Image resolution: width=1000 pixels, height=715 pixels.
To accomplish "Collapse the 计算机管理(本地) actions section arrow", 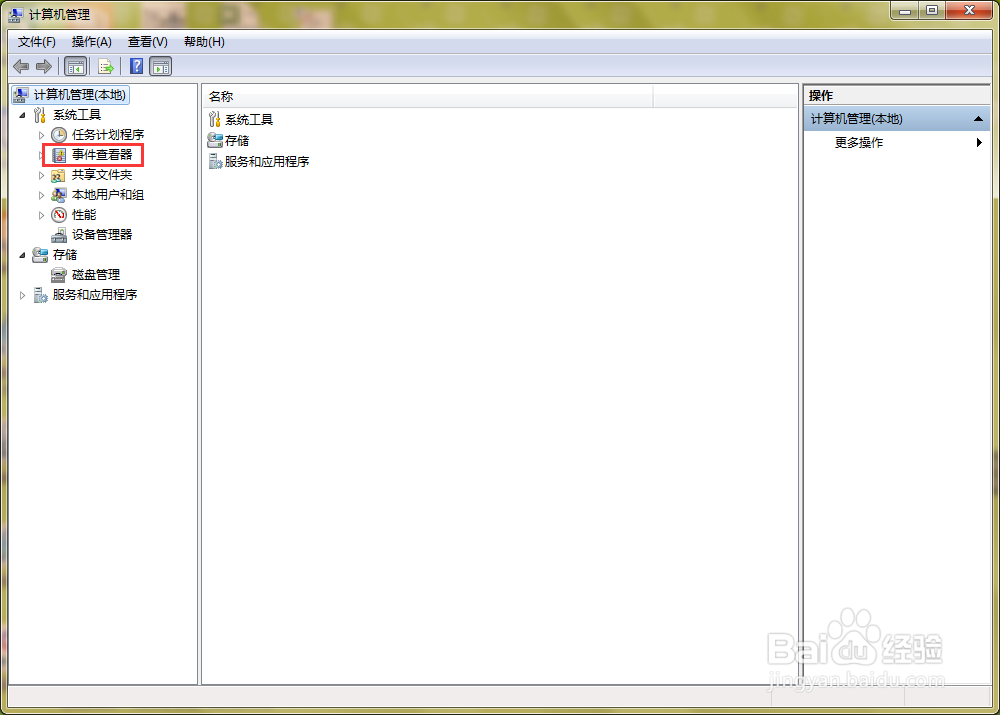I will point(978,119).
